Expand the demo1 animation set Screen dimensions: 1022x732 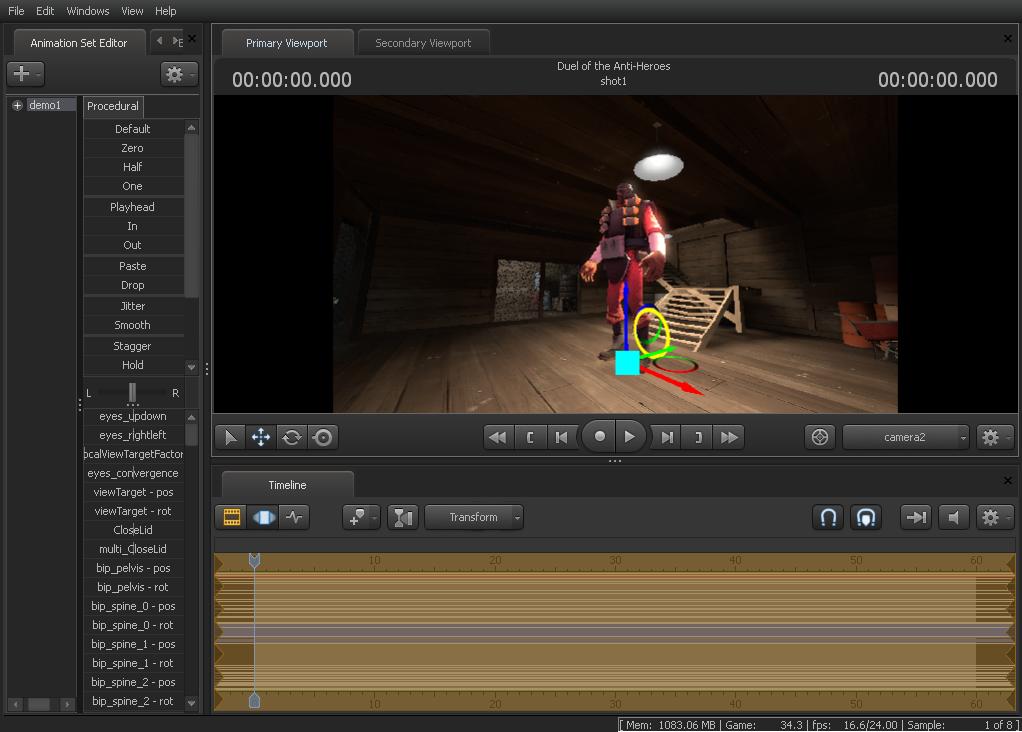coord(17,105)
